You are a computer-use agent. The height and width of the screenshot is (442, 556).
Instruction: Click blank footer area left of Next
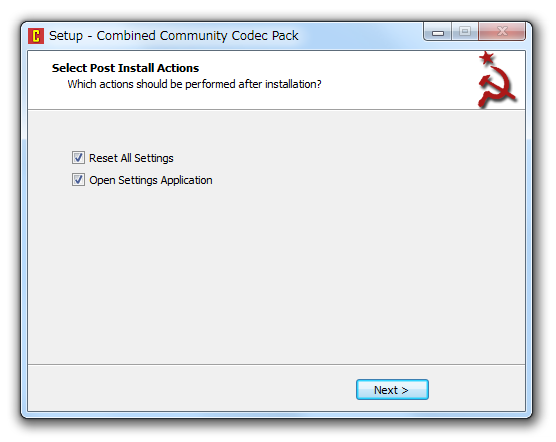pos(191,390)
